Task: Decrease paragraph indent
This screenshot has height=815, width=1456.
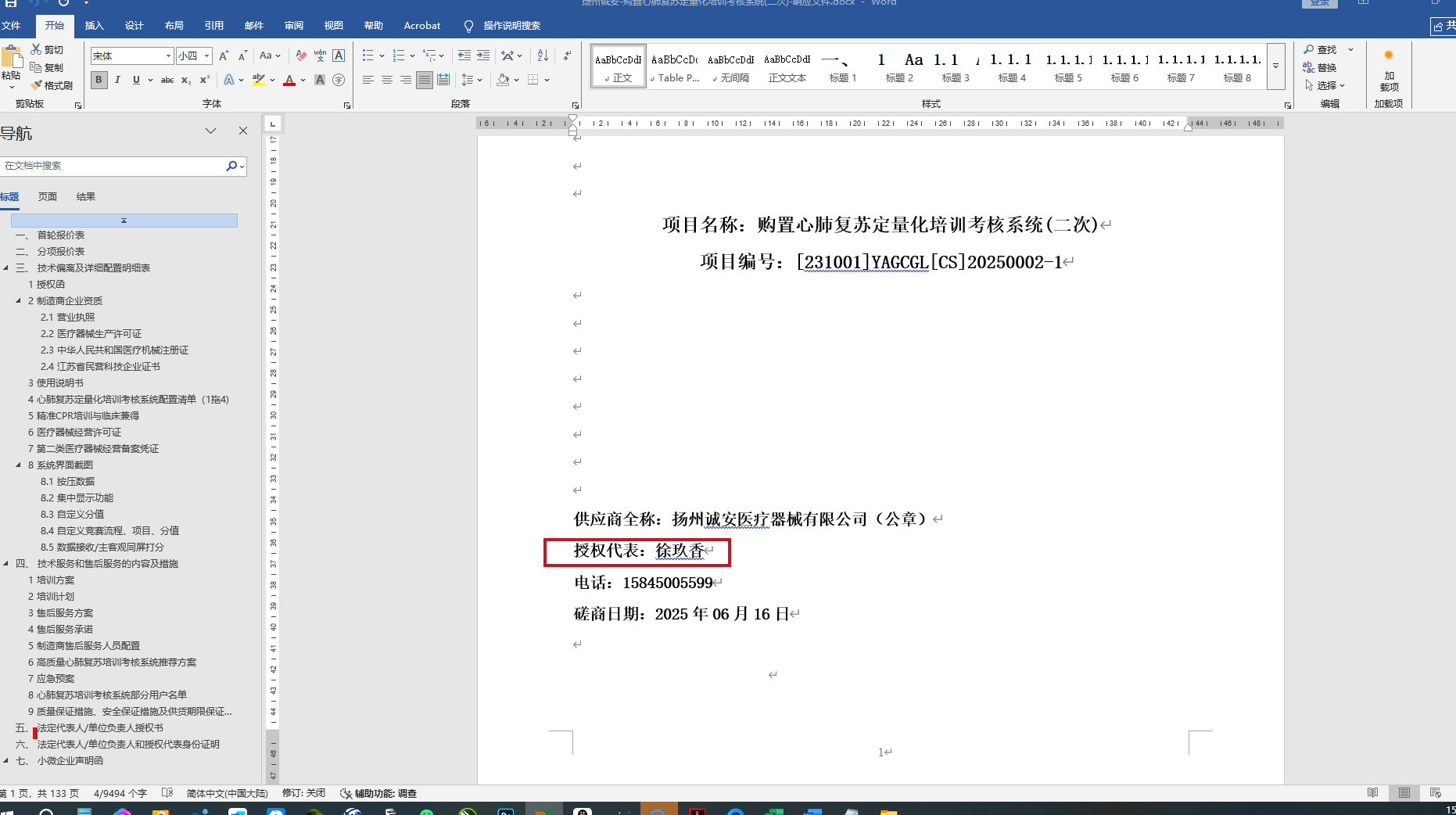Action: tap(464, 56)
